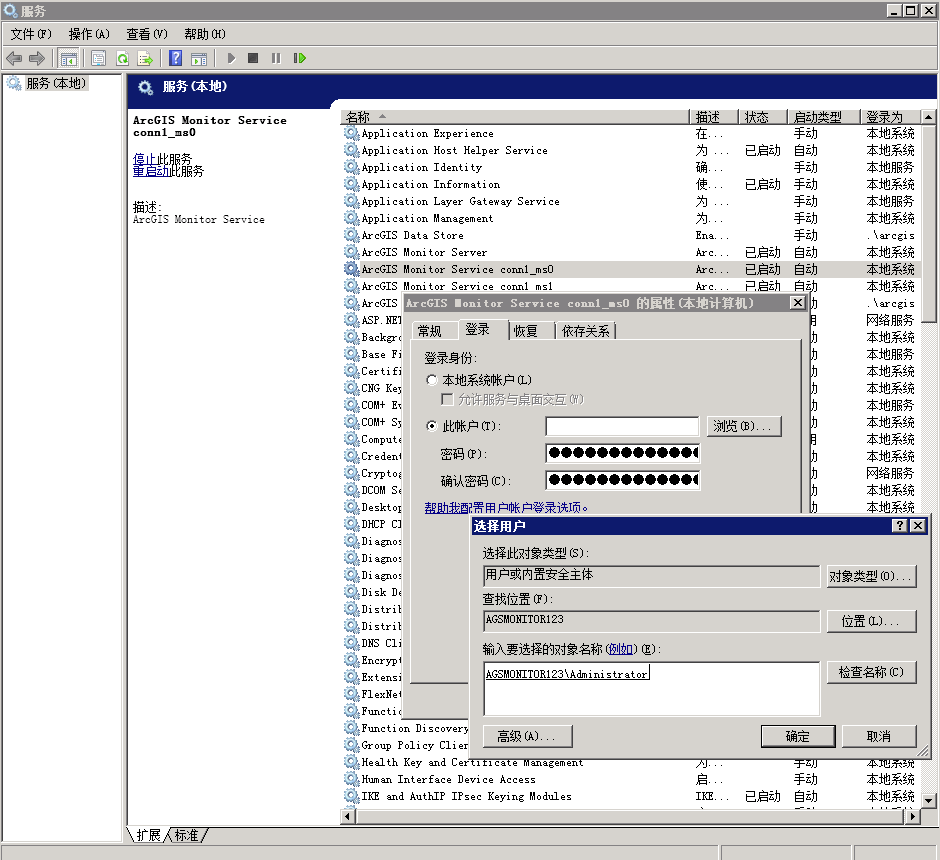Select the Application Host Helper Service row
The image size is (940, 860).
(x=630, y=150)
